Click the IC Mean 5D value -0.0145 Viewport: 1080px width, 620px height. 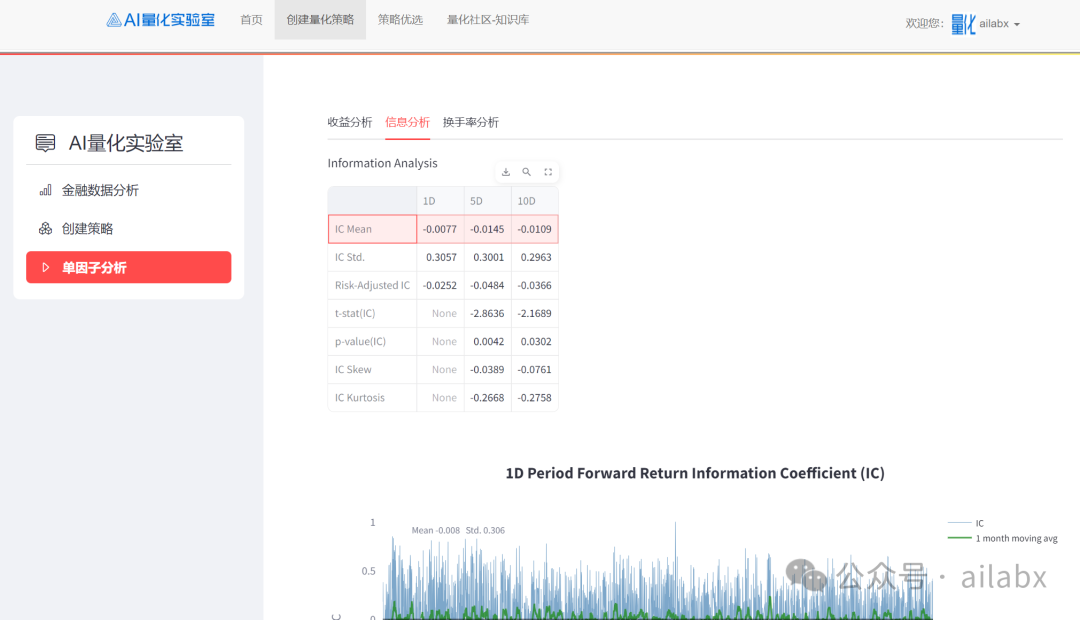click(488, 229)
